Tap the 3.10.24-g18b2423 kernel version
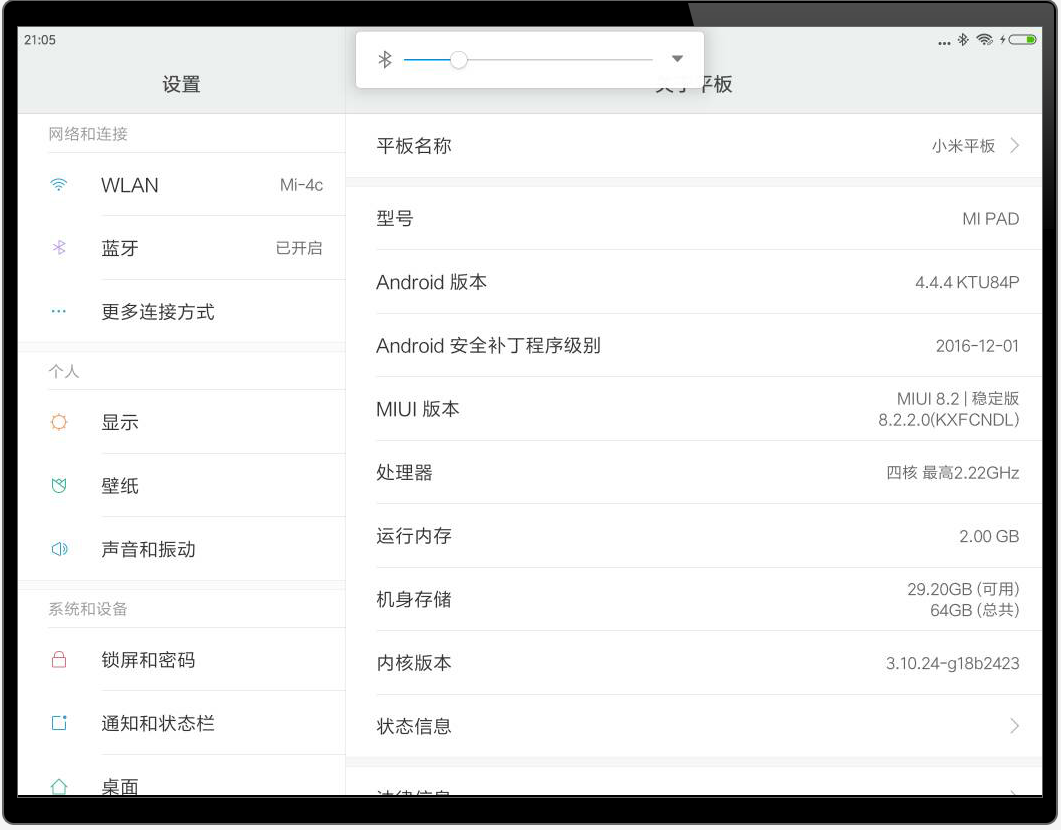 (x=953, y=663)
